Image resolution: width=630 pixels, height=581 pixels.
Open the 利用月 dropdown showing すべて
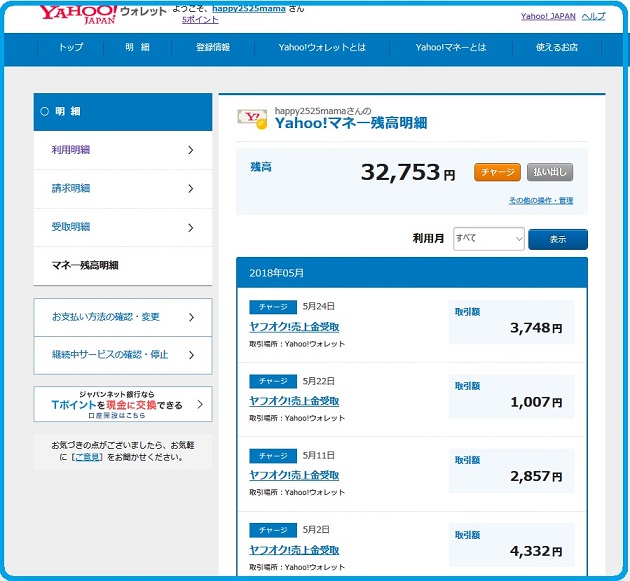tap(489, 239)
